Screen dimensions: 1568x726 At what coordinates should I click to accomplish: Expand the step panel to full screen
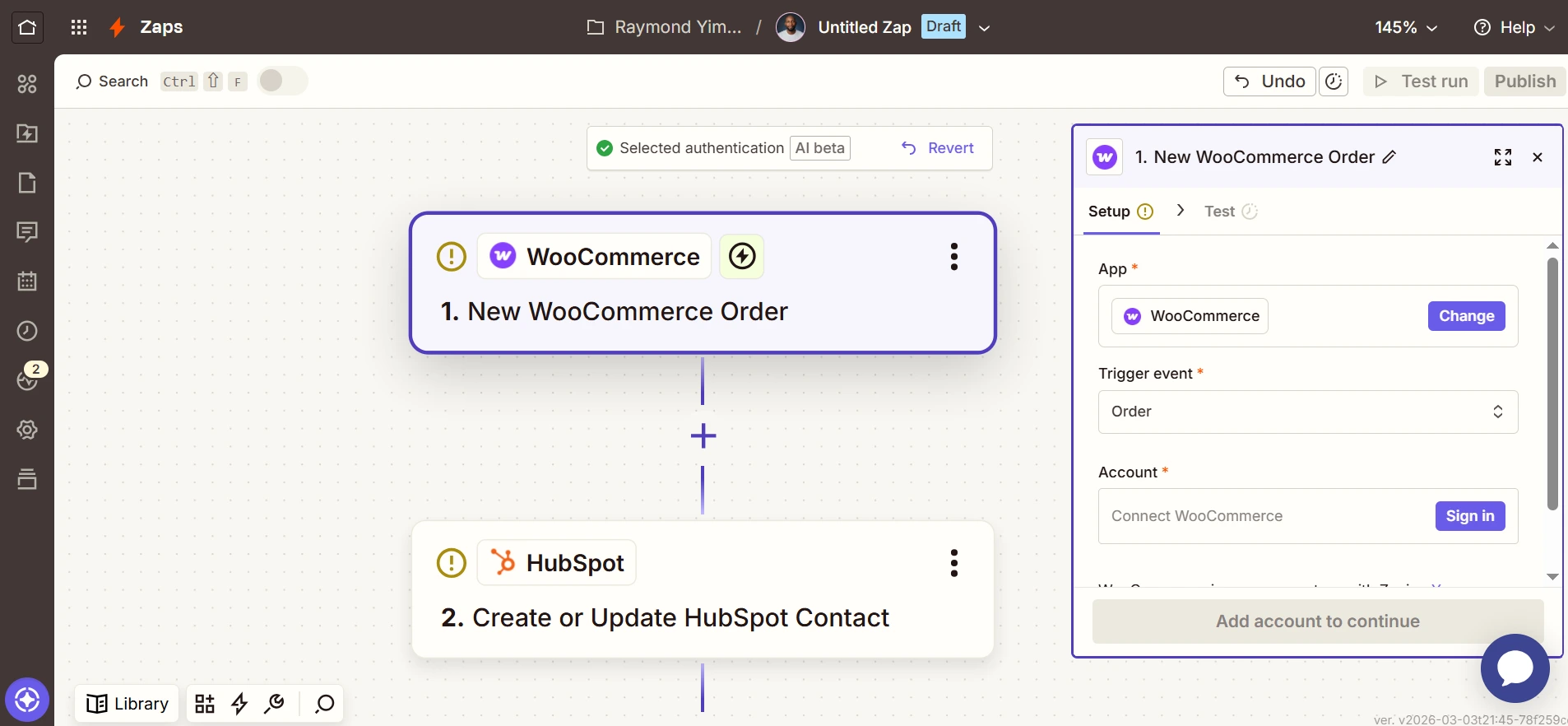point(1502,157)
